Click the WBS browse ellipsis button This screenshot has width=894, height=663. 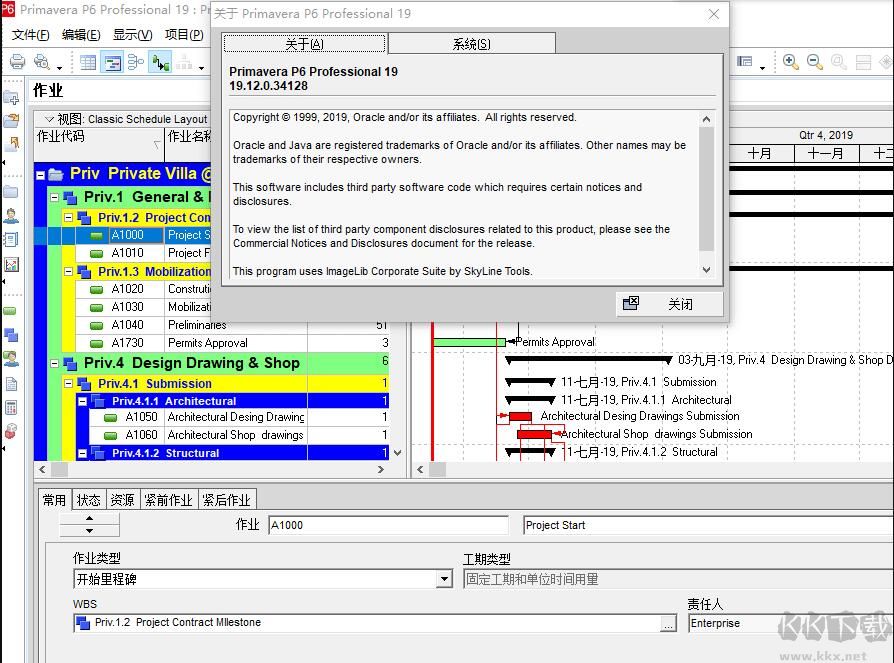click(668, 623)
